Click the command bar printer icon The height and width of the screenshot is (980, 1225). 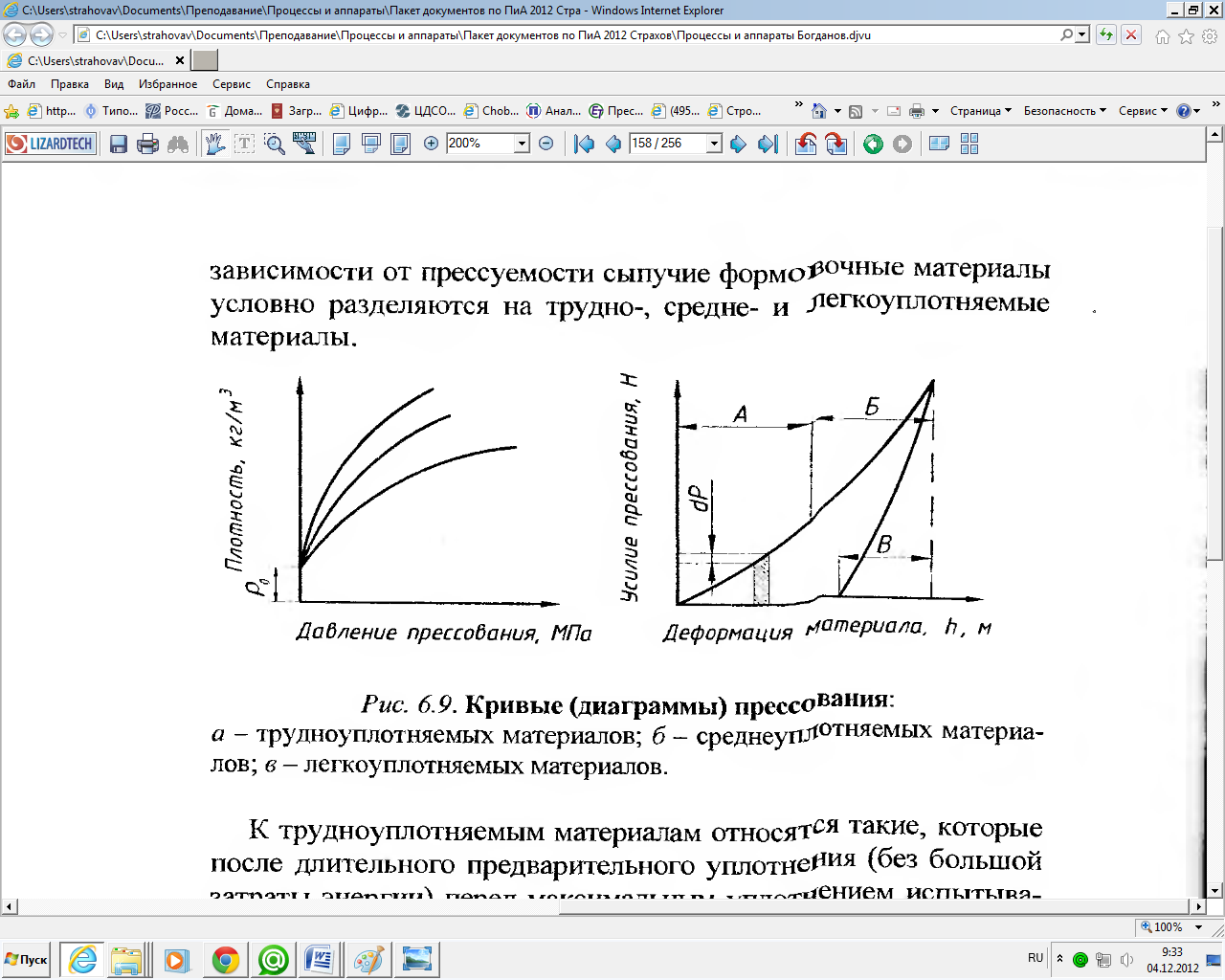(916, 111)
